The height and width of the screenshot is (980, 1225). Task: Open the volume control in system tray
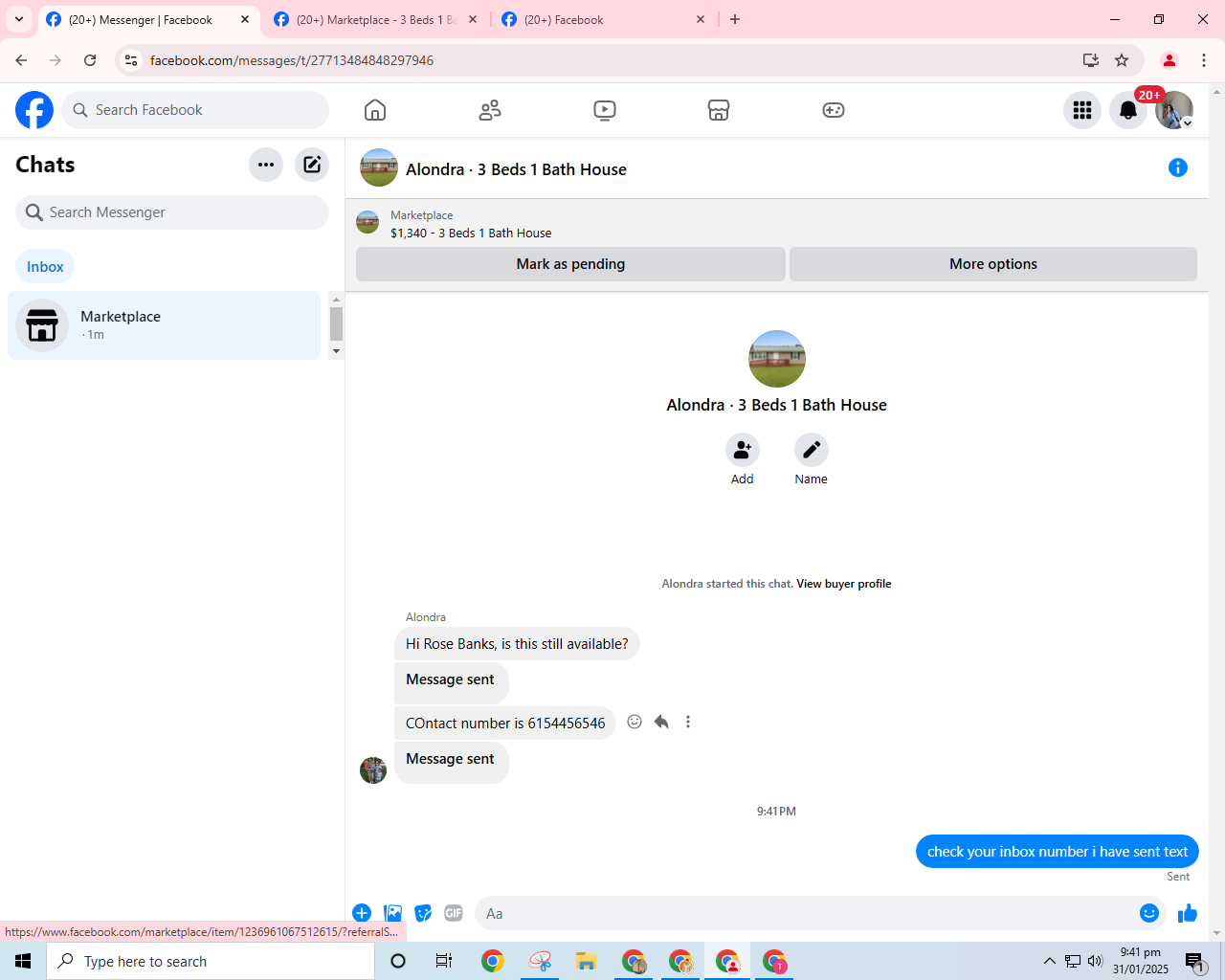[1095, 961]
